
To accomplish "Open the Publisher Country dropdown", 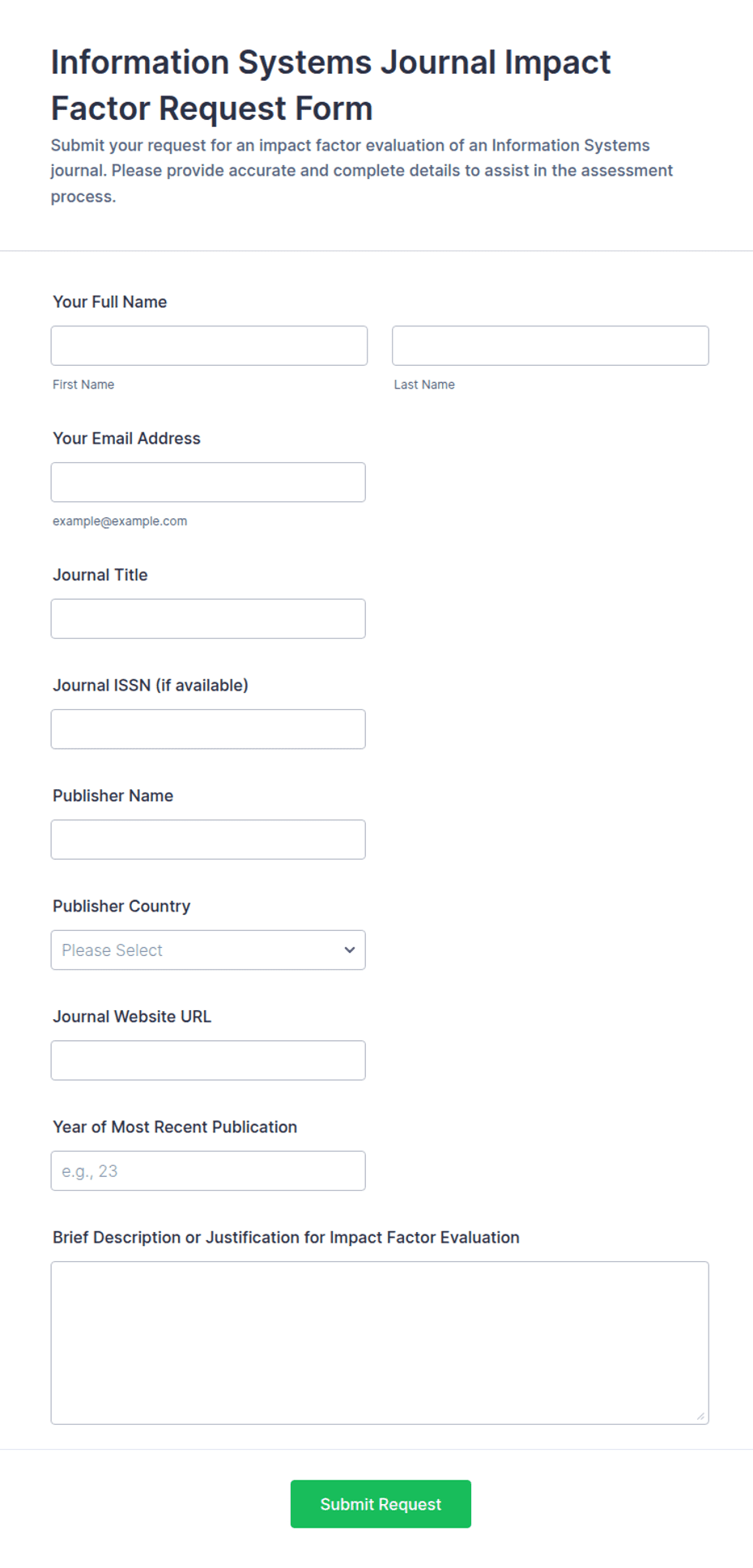I will click(x=208, y=950).
